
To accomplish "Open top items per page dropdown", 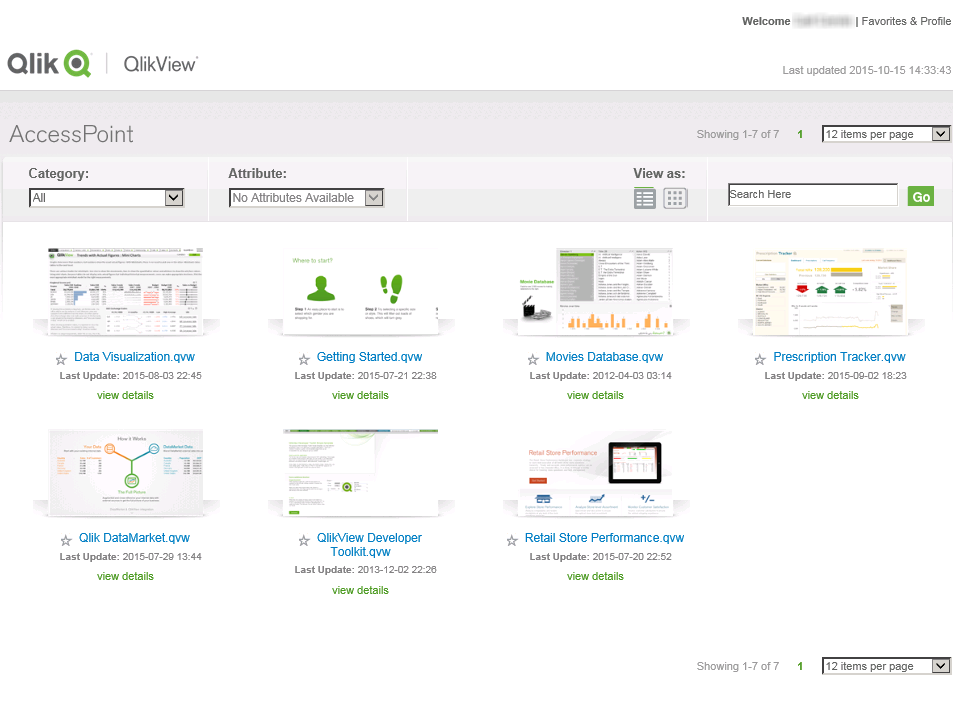I will [885, 134].
